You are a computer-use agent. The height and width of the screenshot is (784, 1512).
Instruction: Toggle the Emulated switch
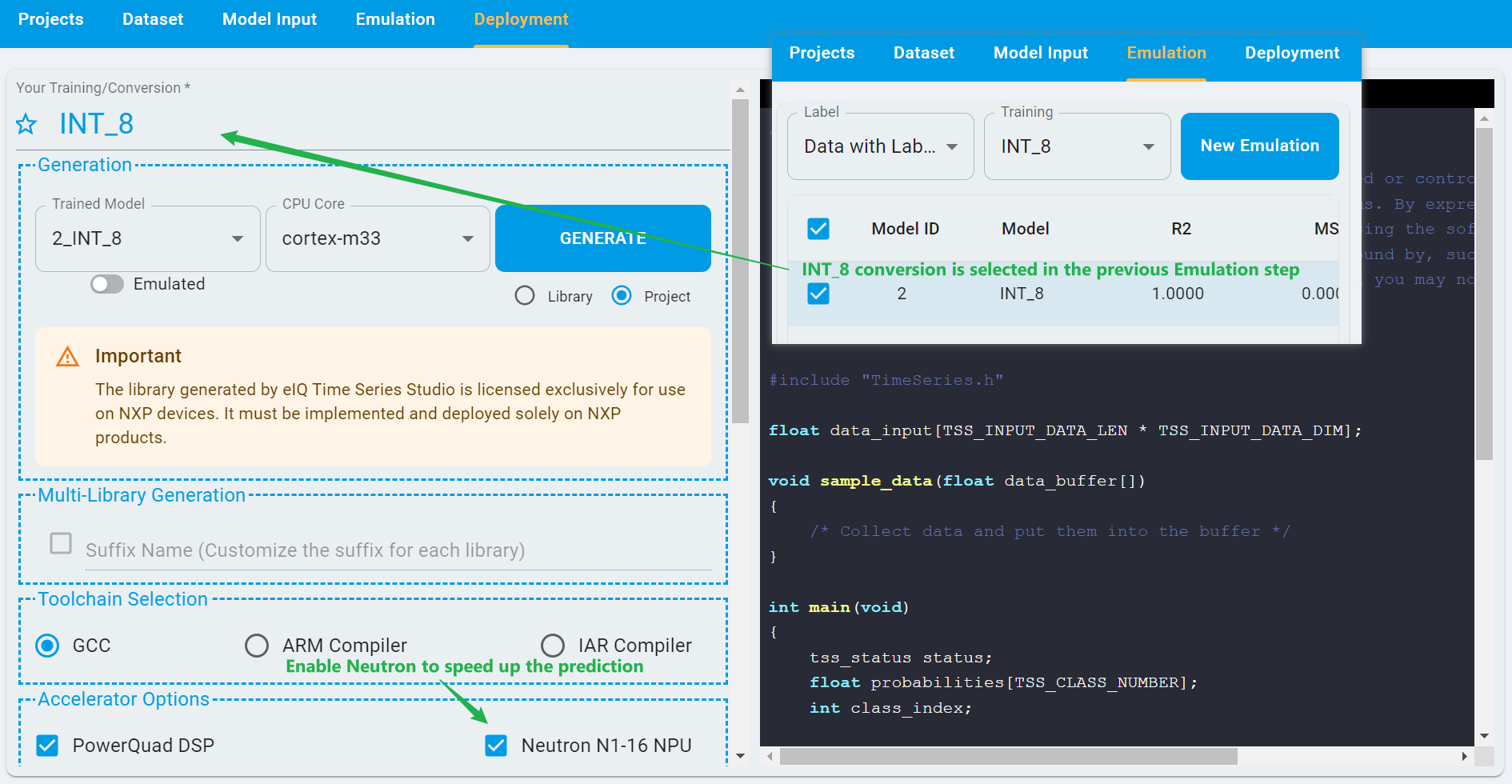(x=107, y=284)
